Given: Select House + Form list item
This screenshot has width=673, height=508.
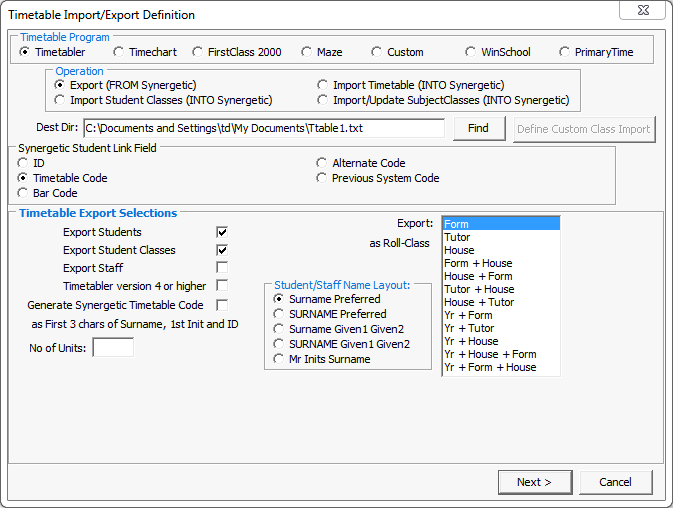Looking at the screenshot, I should (501, 276).
